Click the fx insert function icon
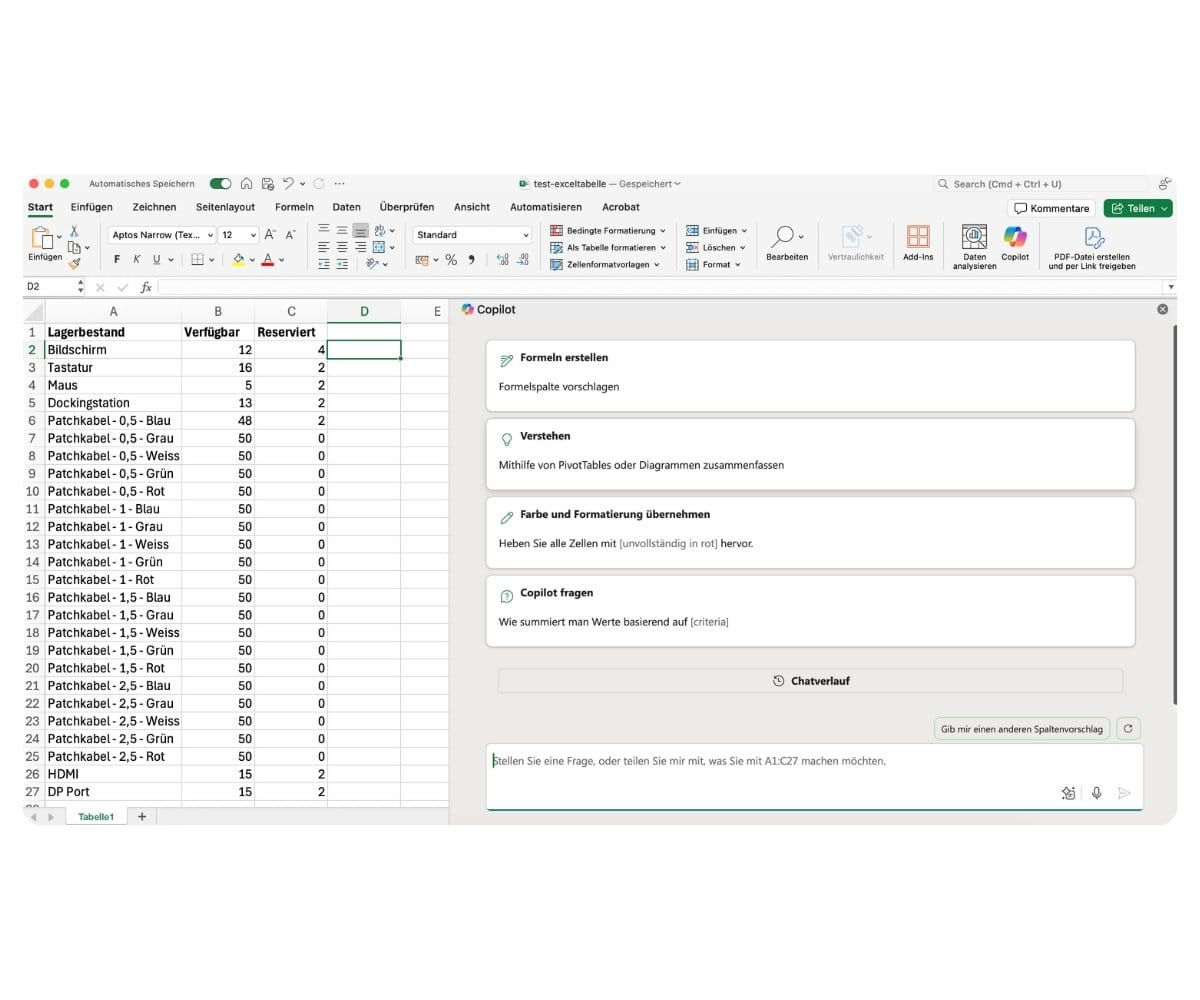Viewport: 1200px width, 1000px height. (x=146, y=287)
